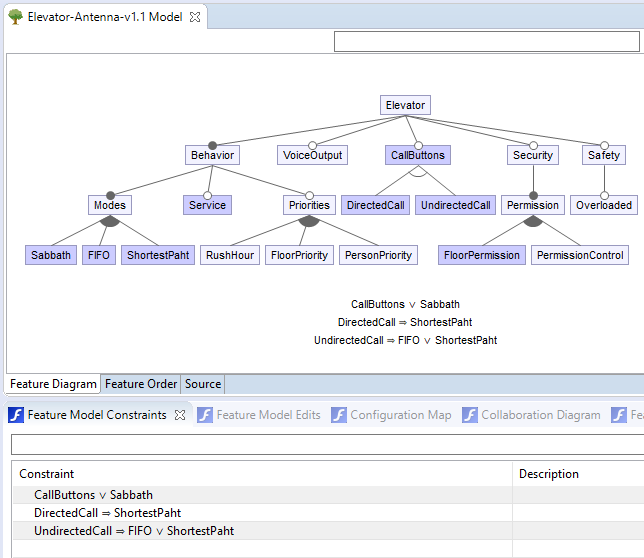Click the optional circle above Security
Image resolution: width=644 pixels, height=558 pixels.
534,145
